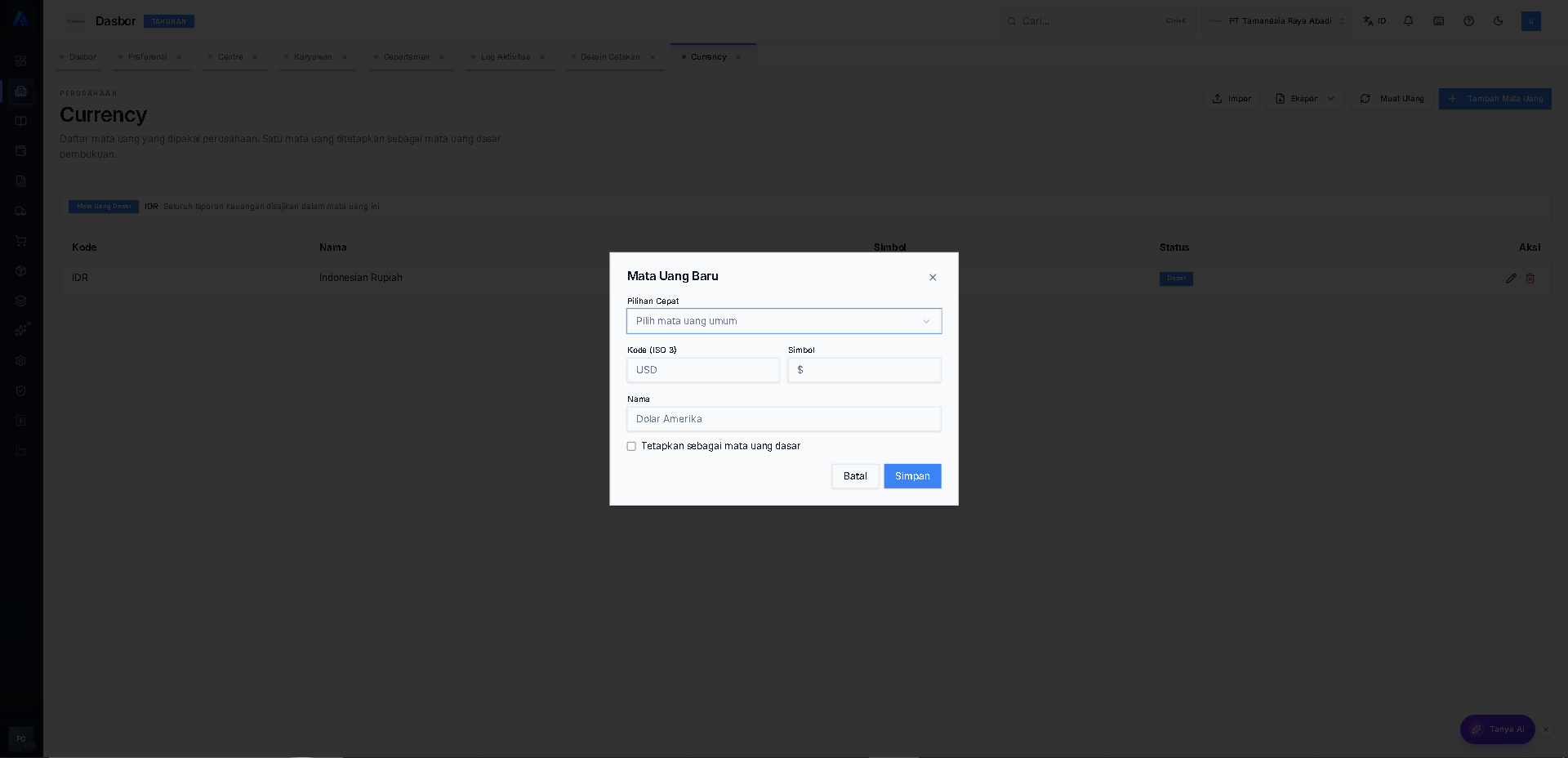Delete the IDR row with trash icon
1568x758 pixels.
1530,279
